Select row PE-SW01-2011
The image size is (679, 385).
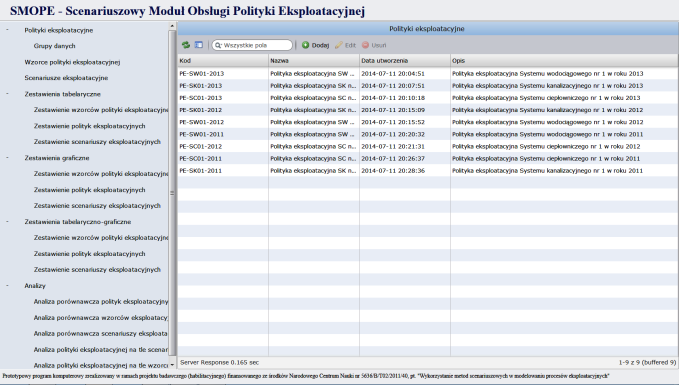pyautogui.click(x=428, y=134)
